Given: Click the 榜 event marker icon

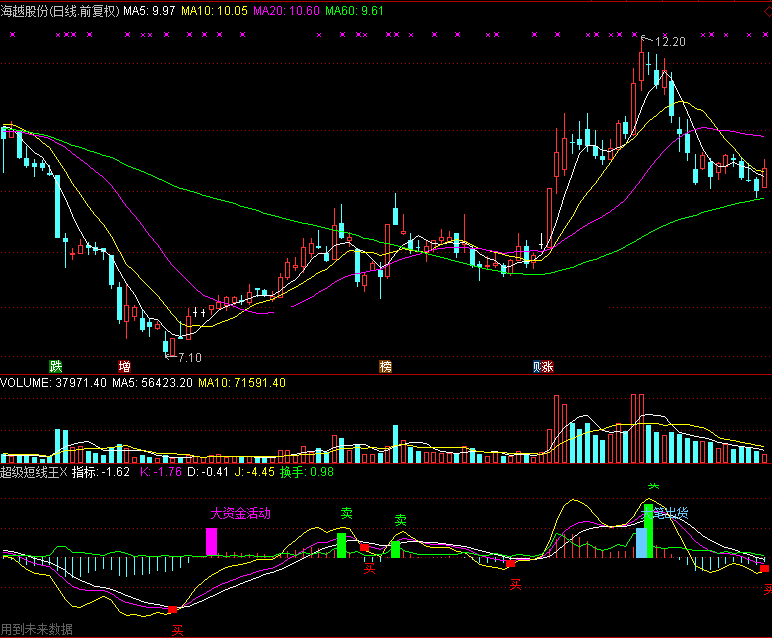Looking at the screenshot, I should pyautogui.click(x=385, y=366).
